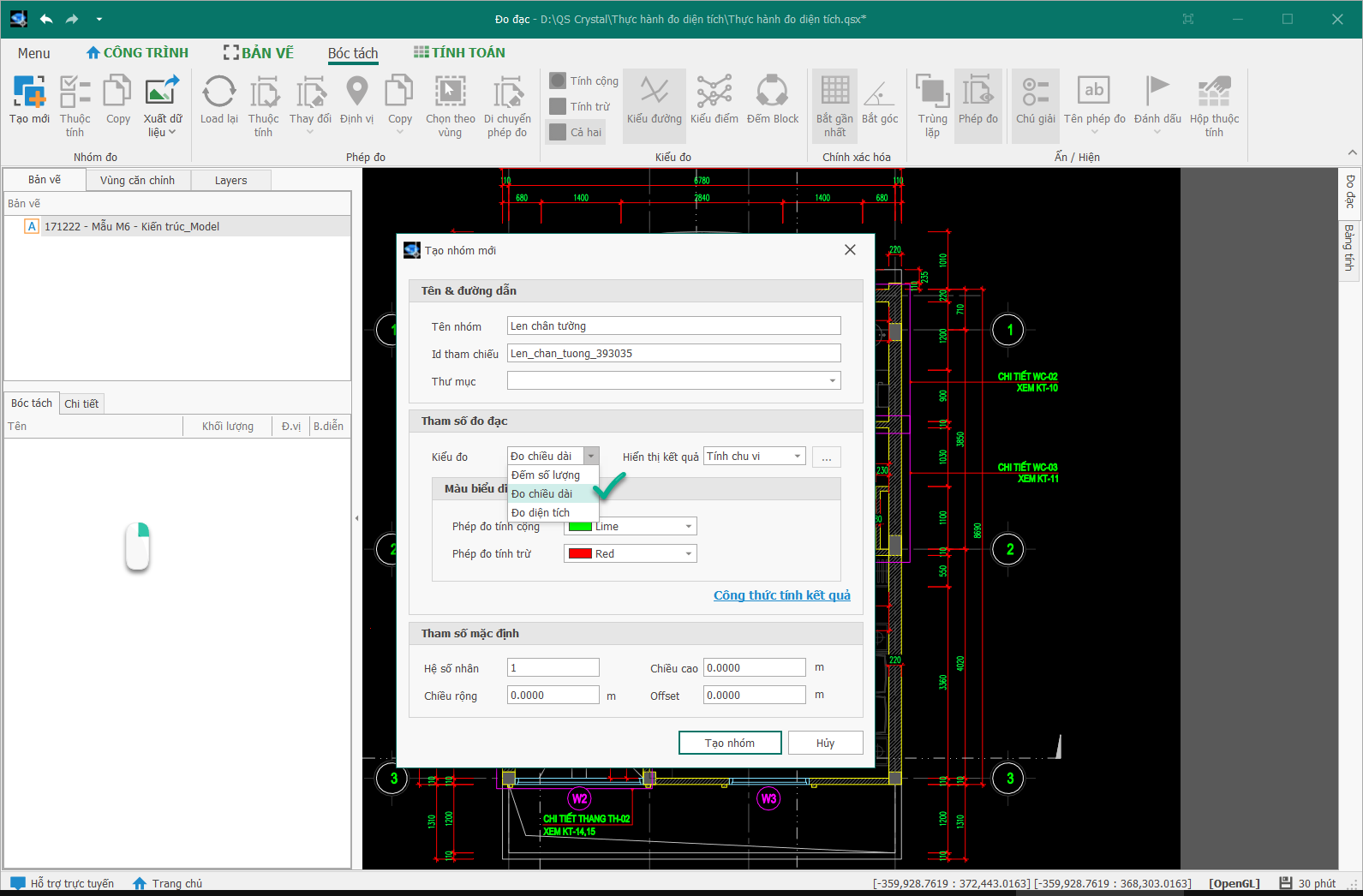1363x896 pixels.
Task: Switch to the CÔNG TRÌNH ribbon tab
Action: tap(137, 52)
